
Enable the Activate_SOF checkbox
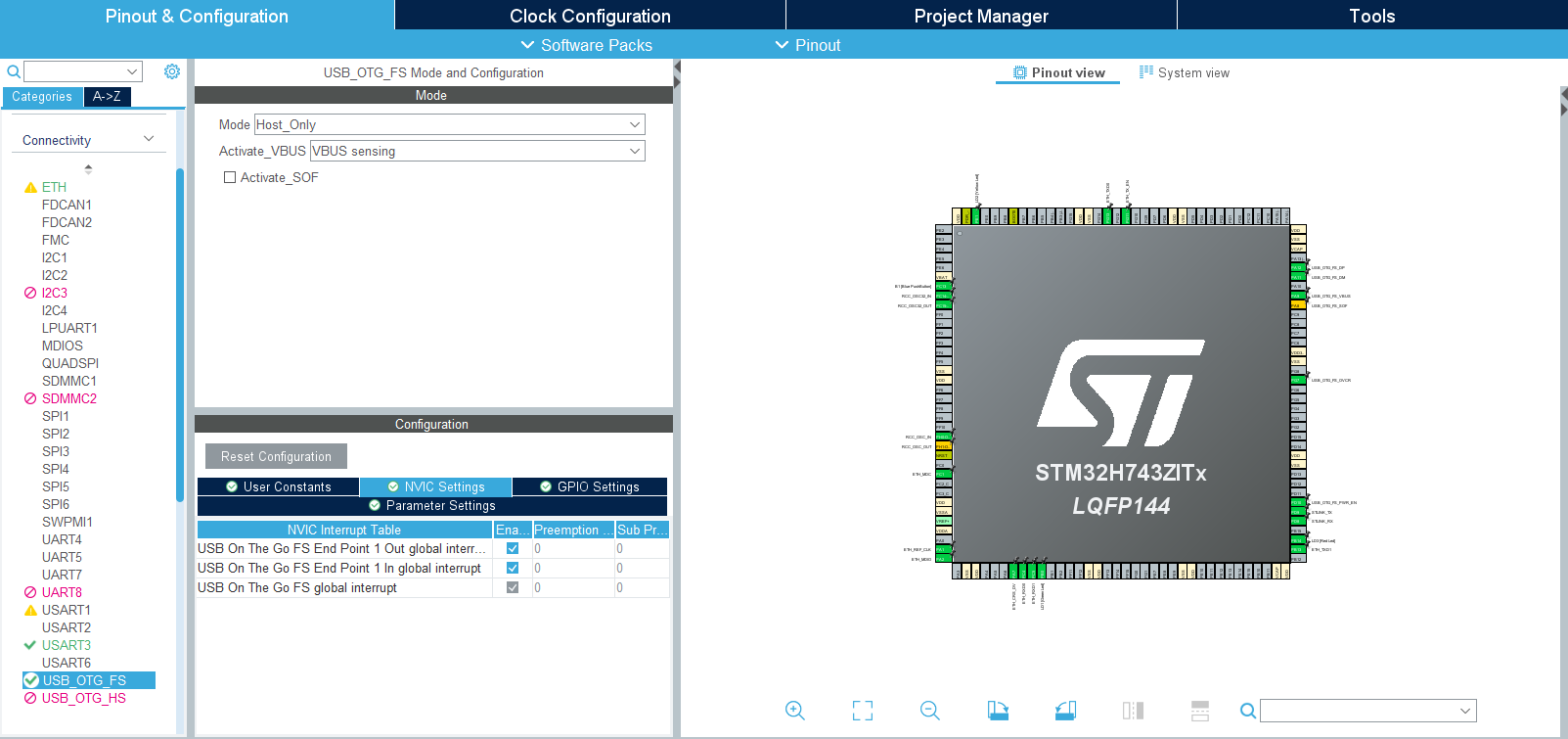click(x=230, y=177)
